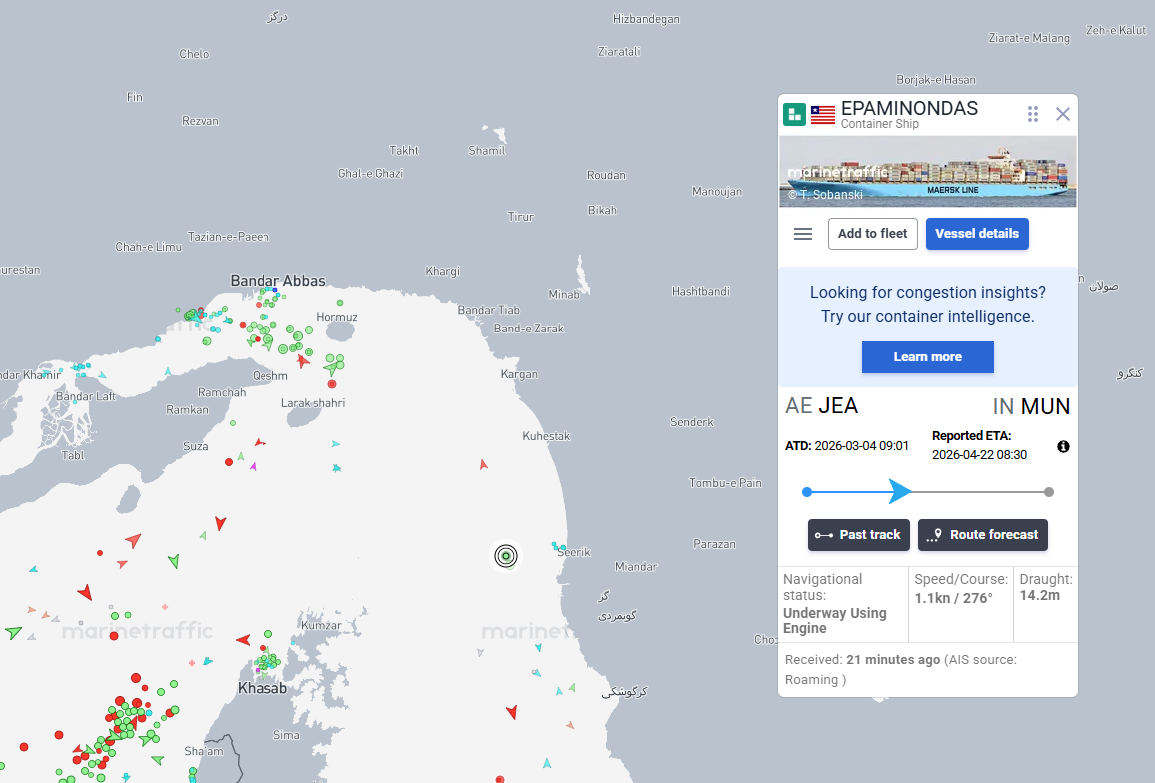Click the Larak shahri label
This screenshot has height=783, width=1155.
click(313, 403)
